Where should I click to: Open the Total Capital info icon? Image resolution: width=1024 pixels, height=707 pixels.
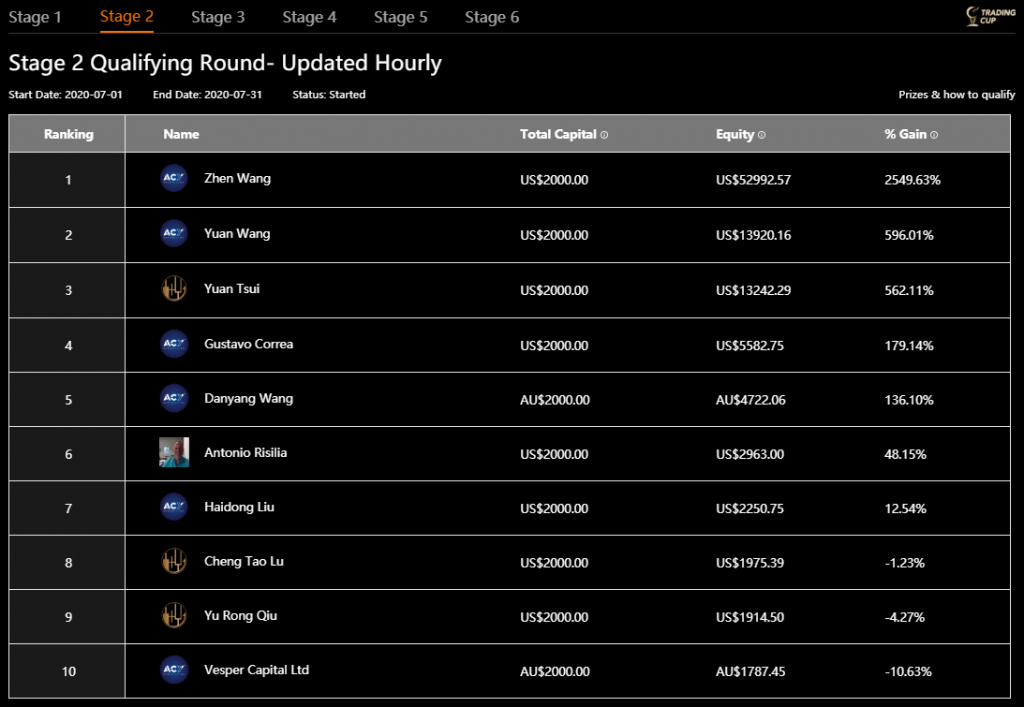[x=602, y=134]
